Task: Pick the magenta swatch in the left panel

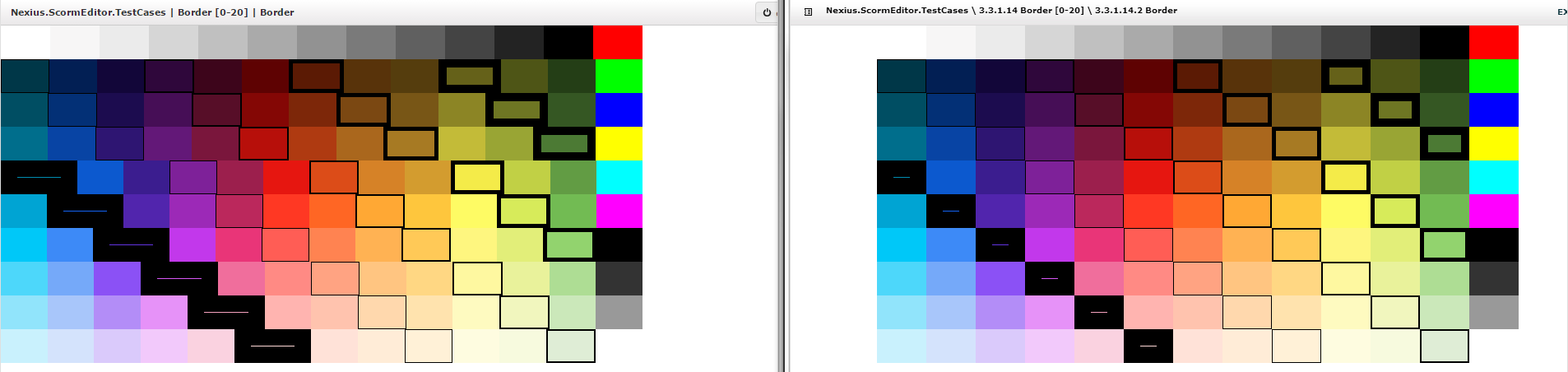Action: click(619, 211)
